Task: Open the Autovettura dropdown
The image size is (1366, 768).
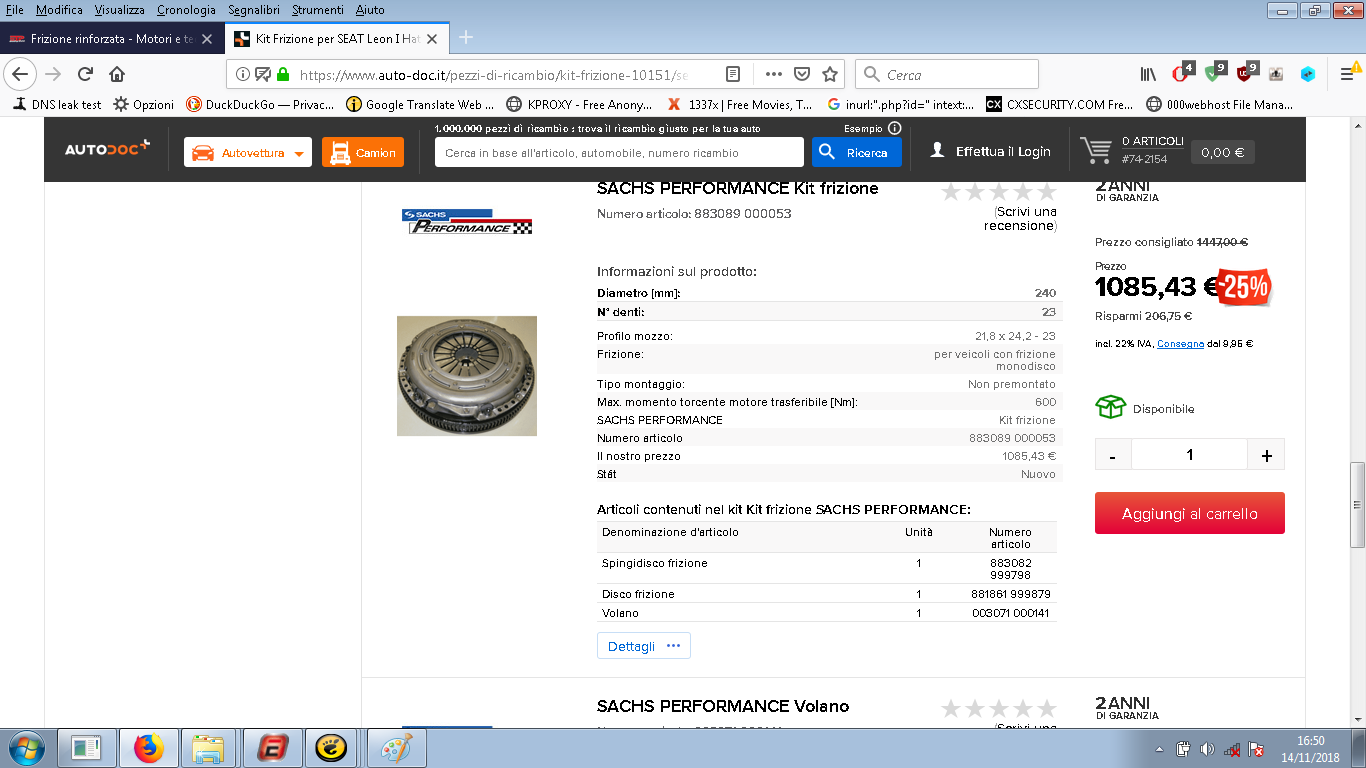Action: point(248,153)
